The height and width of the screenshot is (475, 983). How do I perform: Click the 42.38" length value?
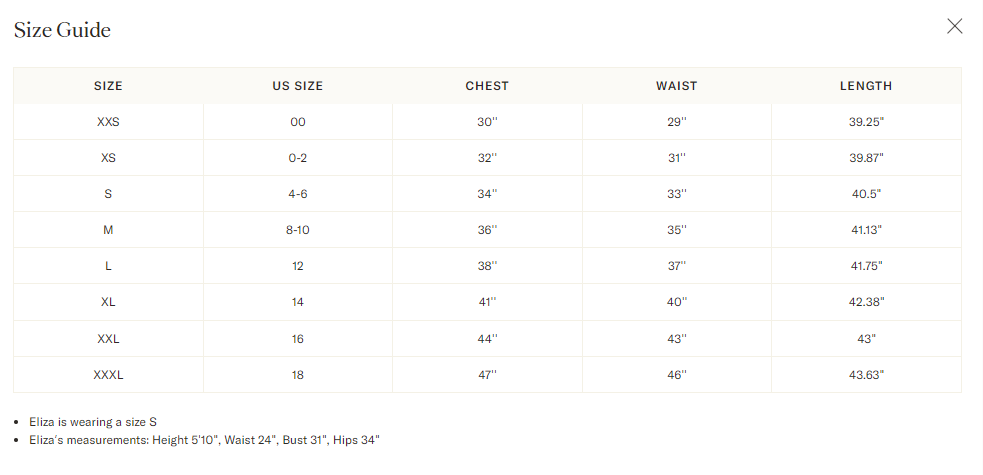tap(866, 302)
